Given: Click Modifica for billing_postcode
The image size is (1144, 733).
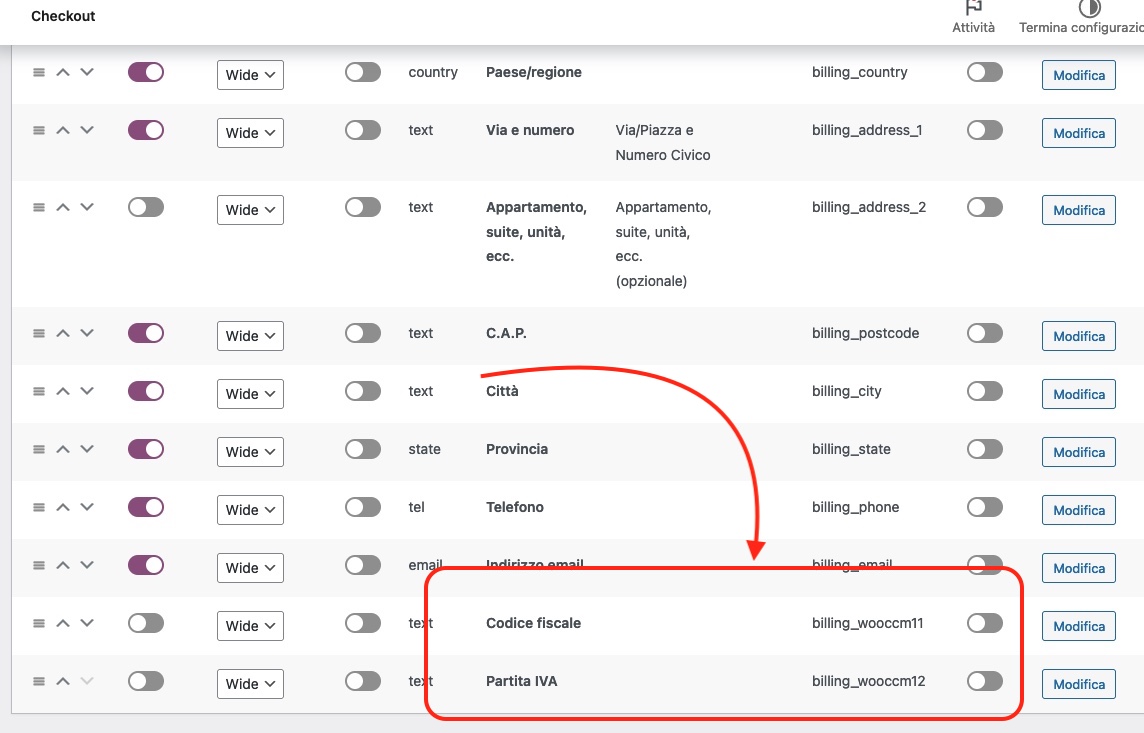Looking at the screenshot, I should tap(1078, 336).
